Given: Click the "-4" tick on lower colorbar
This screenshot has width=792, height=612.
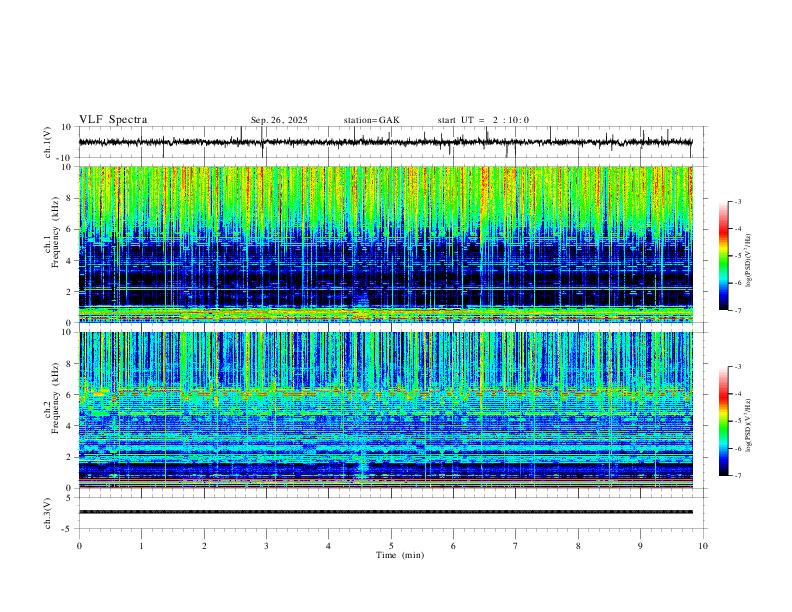Looking at the screenshot, I should [x=737, y=394].
